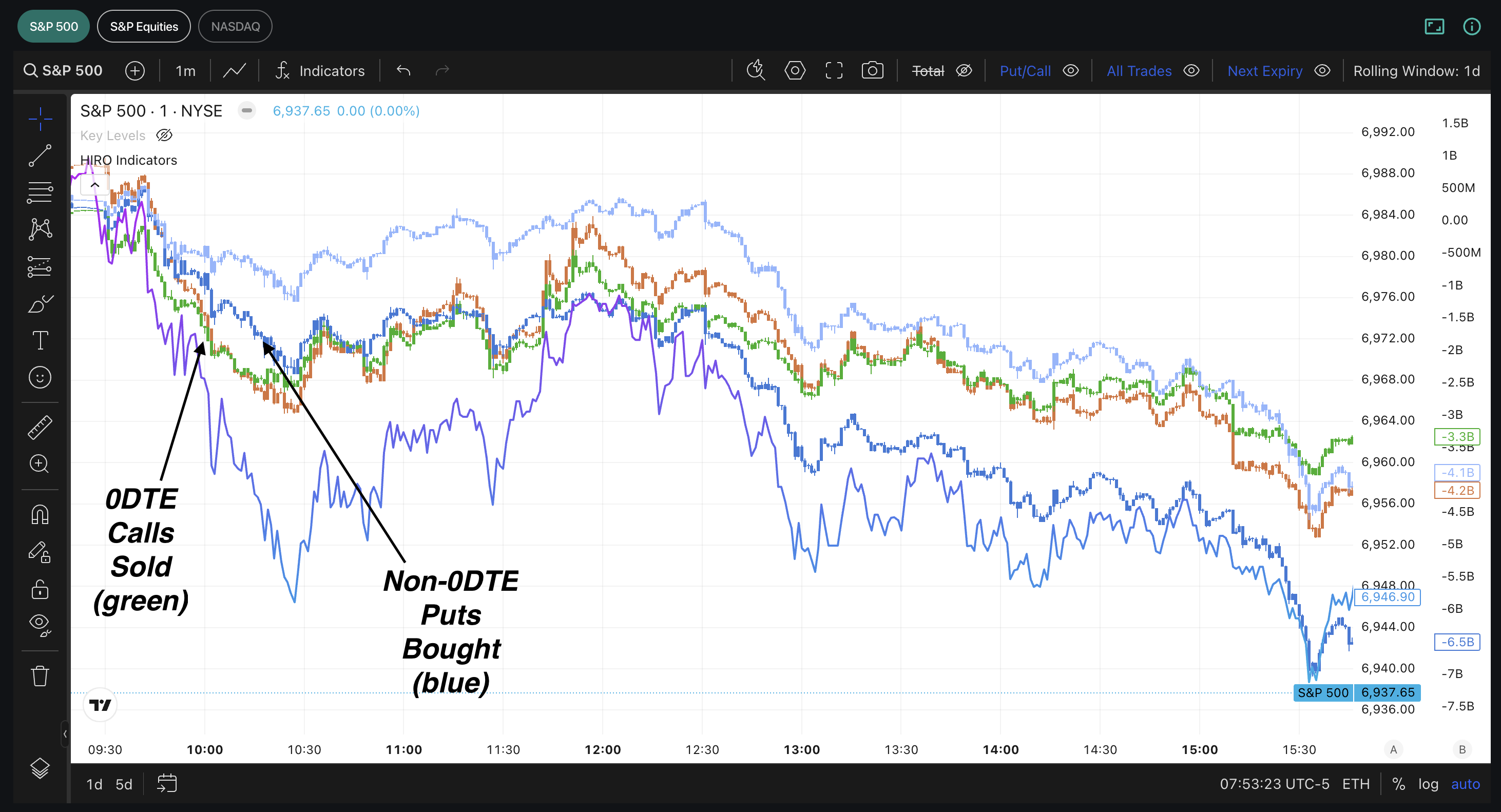The height and width of the screenshot is (812, 1501).
Task: Toggle Put/Call visibility eye
Action: point(1070,71)
